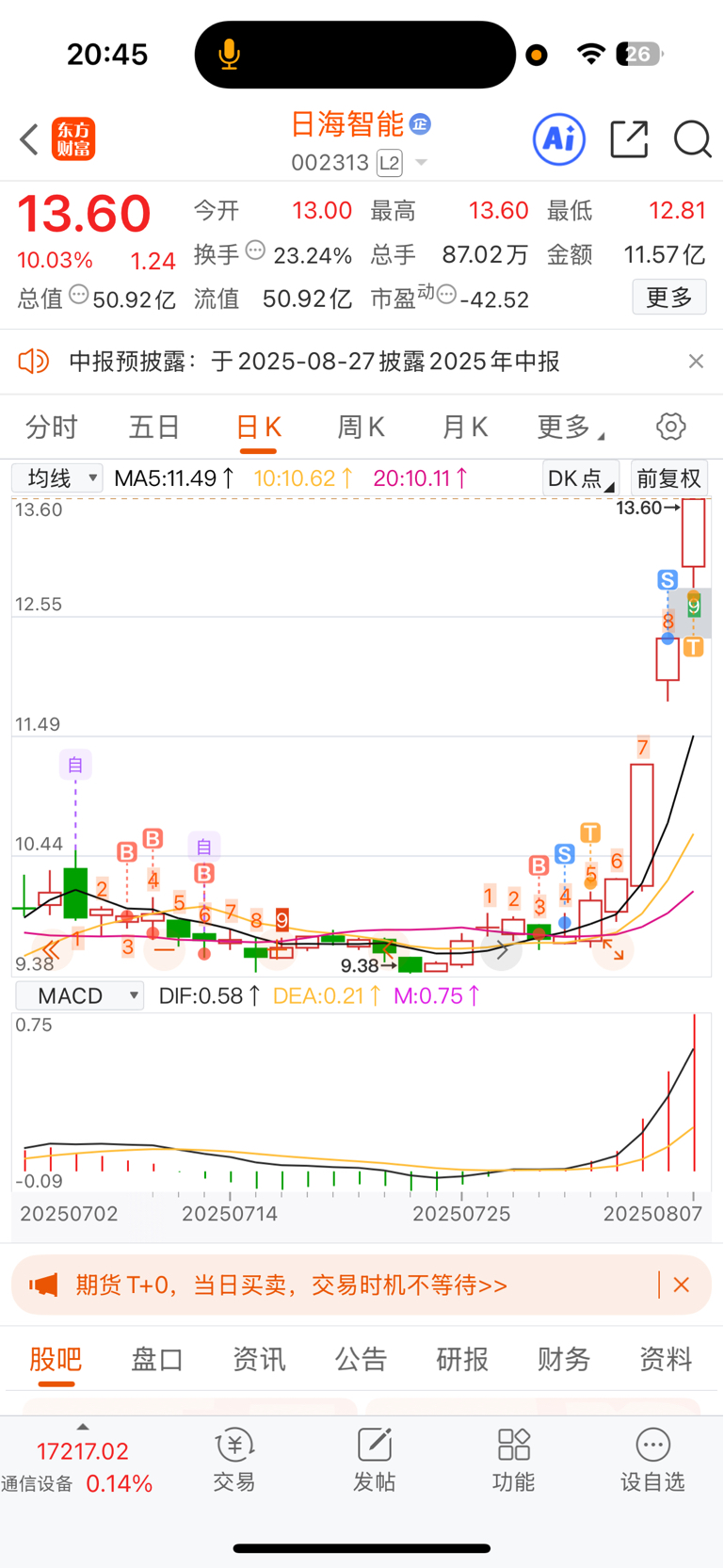The image size is (724, 1568).
Task: Switch to the 公告 tab
Action: pos(361,1359)
